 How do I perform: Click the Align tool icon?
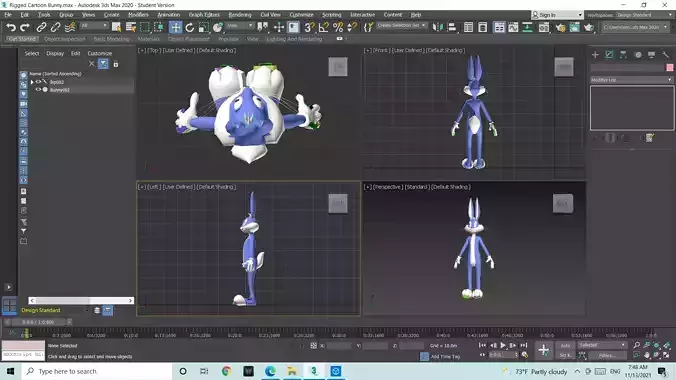(452, 28)
